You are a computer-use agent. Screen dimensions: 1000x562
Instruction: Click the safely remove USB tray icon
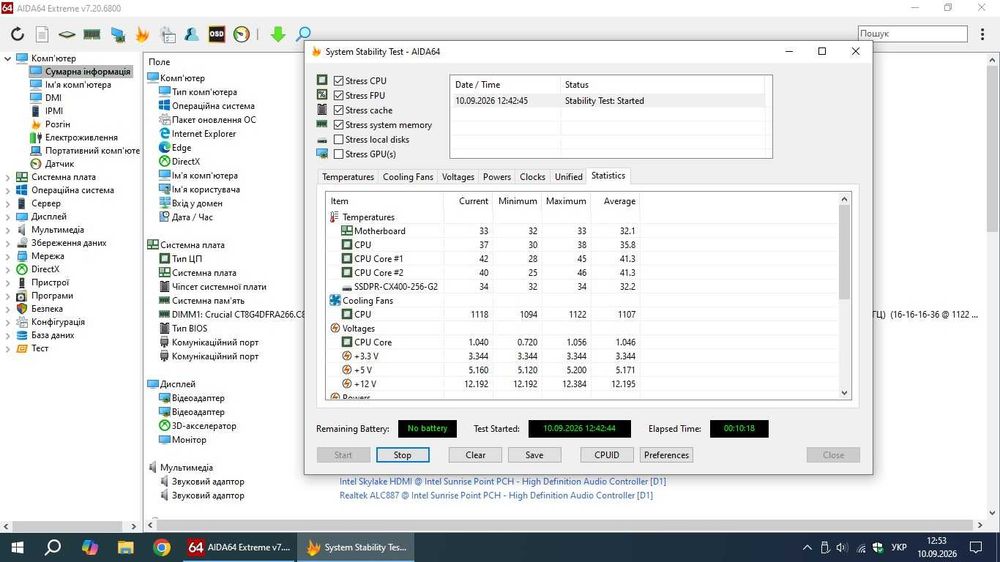coord(825,547)
